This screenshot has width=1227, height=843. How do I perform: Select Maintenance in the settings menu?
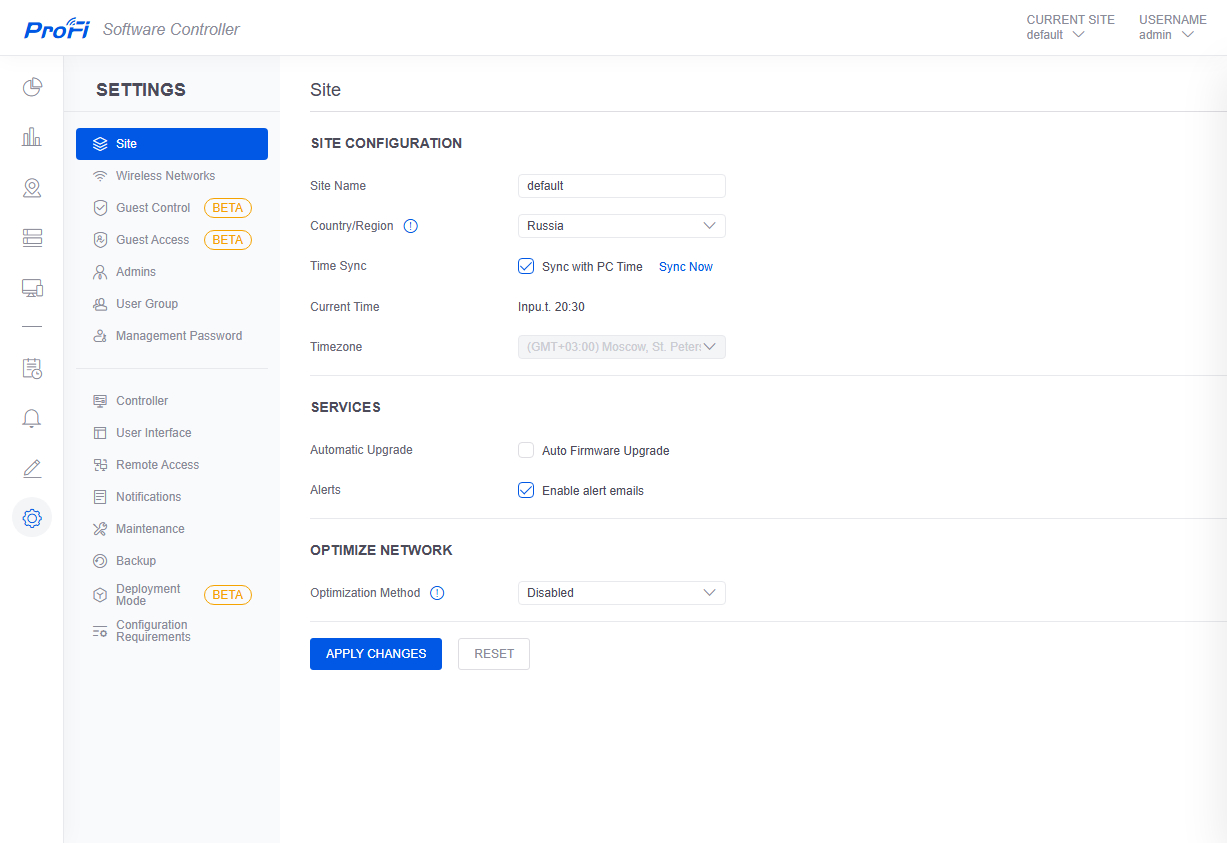[x=150, y=529]
